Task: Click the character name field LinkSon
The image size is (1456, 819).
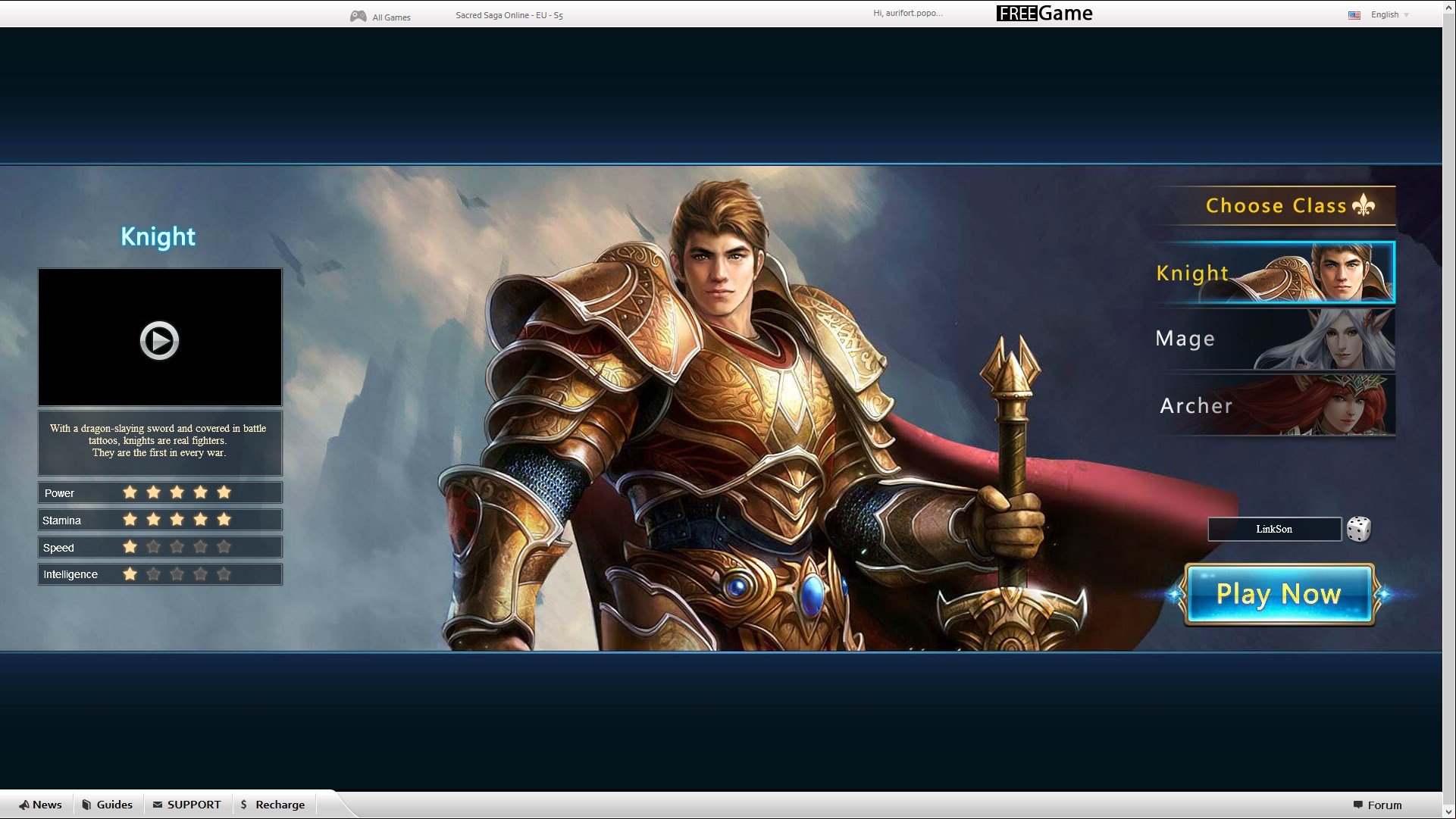Action: click(x=1274, y=529)
